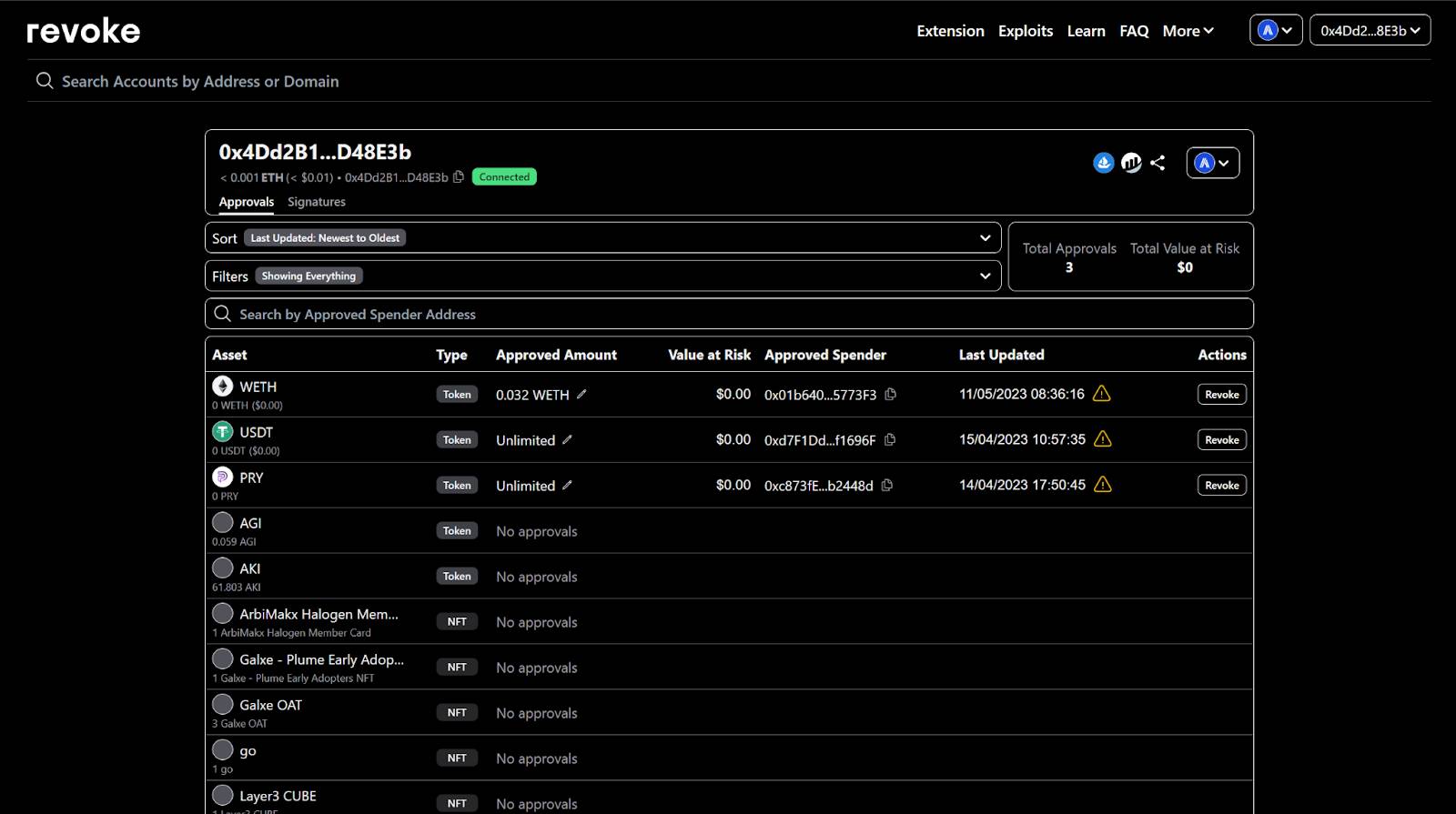Image resolution: width=1456 pixels, height=814 pixels.
Task: Go to the Learn section
Action: pyautogui.click(x=1086, y=31)
